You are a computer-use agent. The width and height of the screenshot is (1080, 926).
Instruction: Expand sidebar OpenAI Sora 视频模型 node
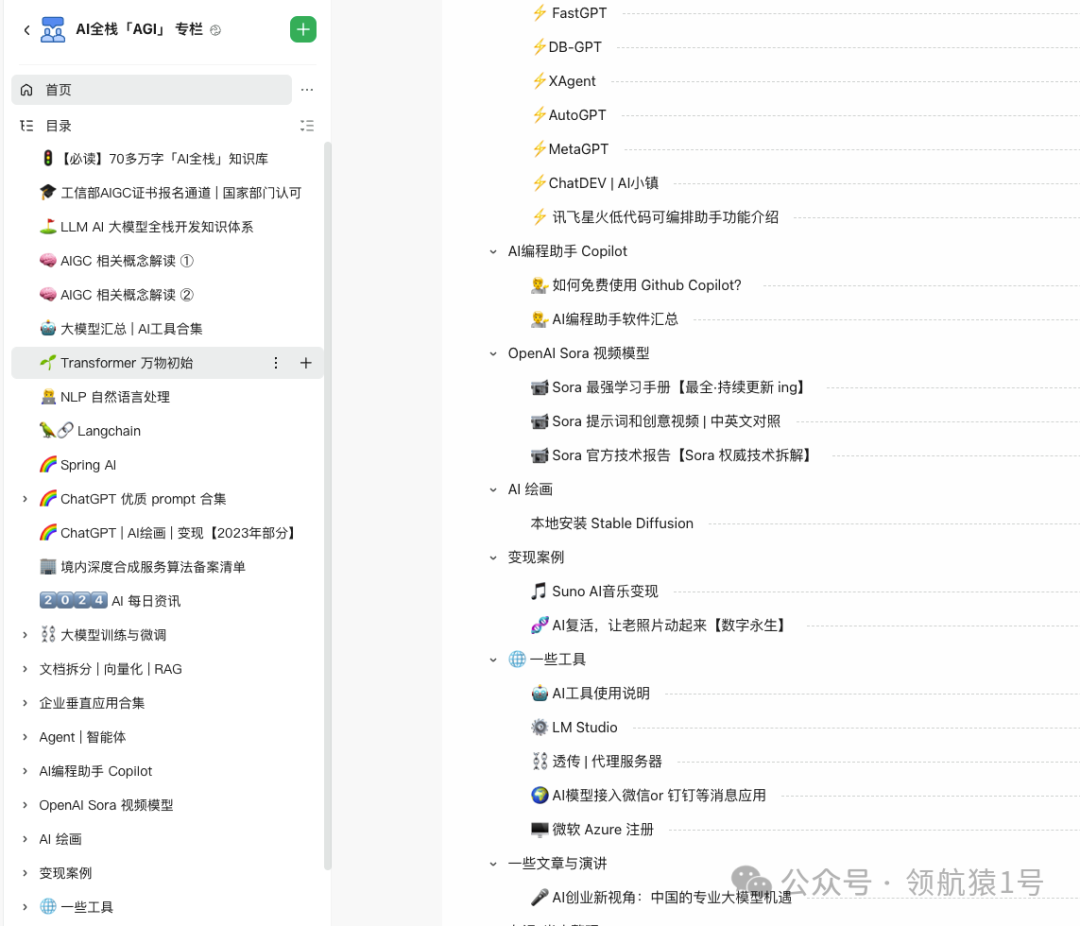click(x=25, y=805)
